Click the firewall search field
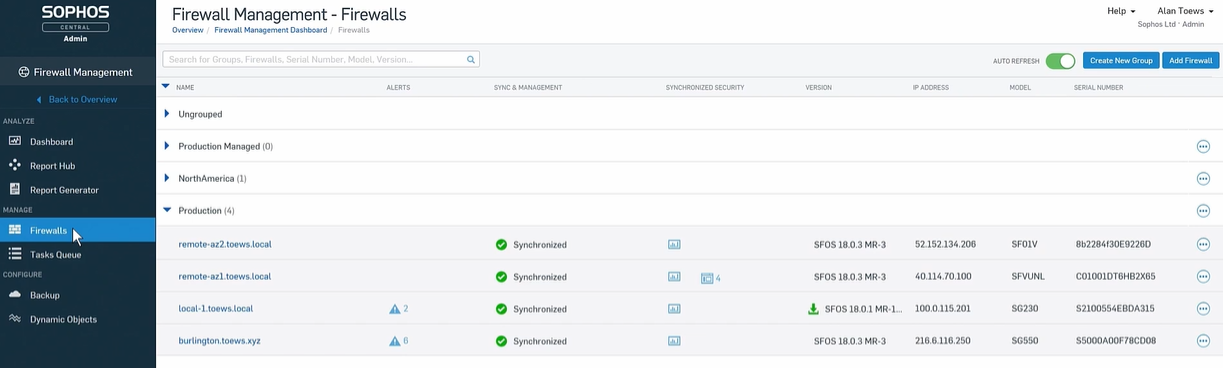This screenshot has height=368, width=1223. tap(321, 60)
